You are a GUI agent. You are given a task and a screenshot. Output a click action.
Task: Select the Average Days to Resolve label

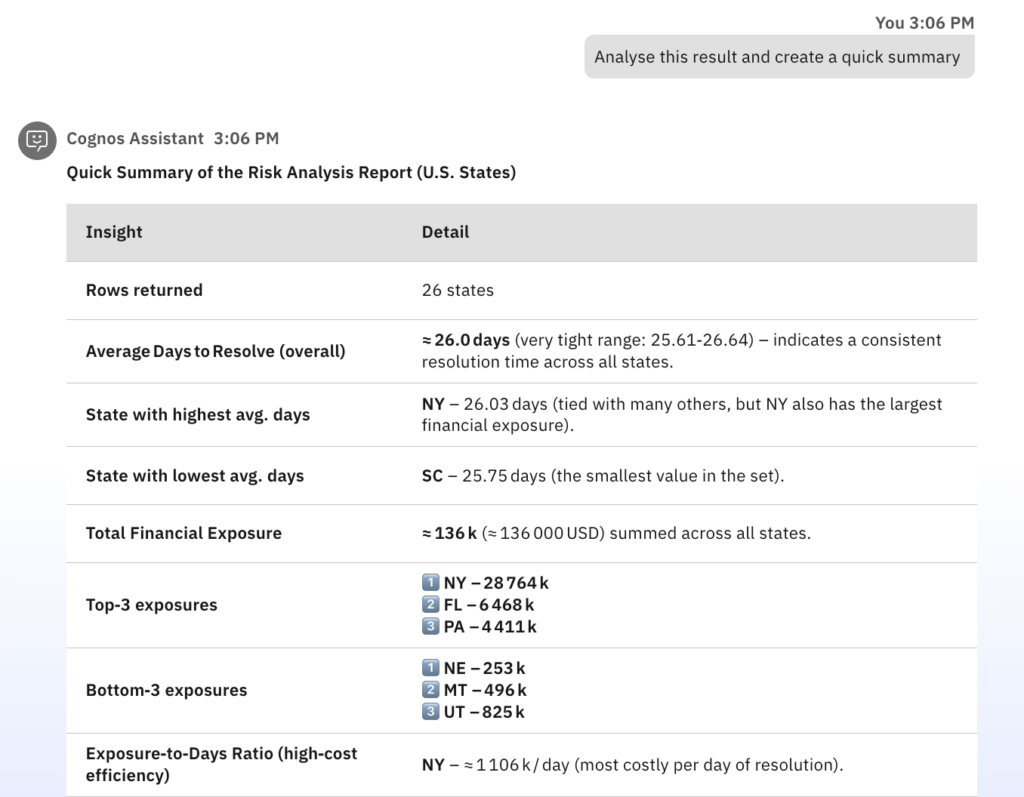tap(215, 351)
